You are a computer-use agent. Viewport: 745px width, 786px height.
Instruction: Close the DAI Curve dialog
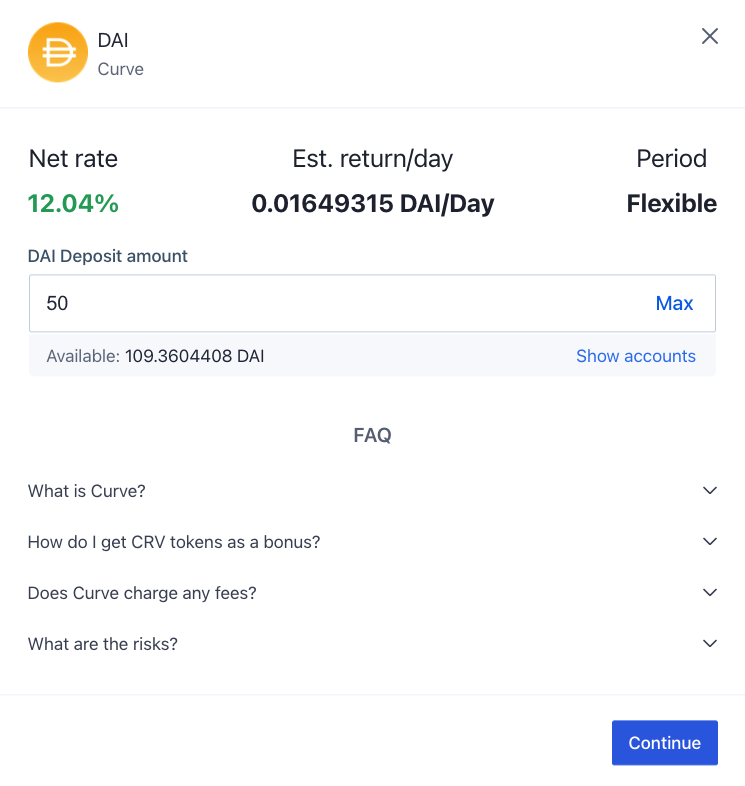click(x=709, y=36)
